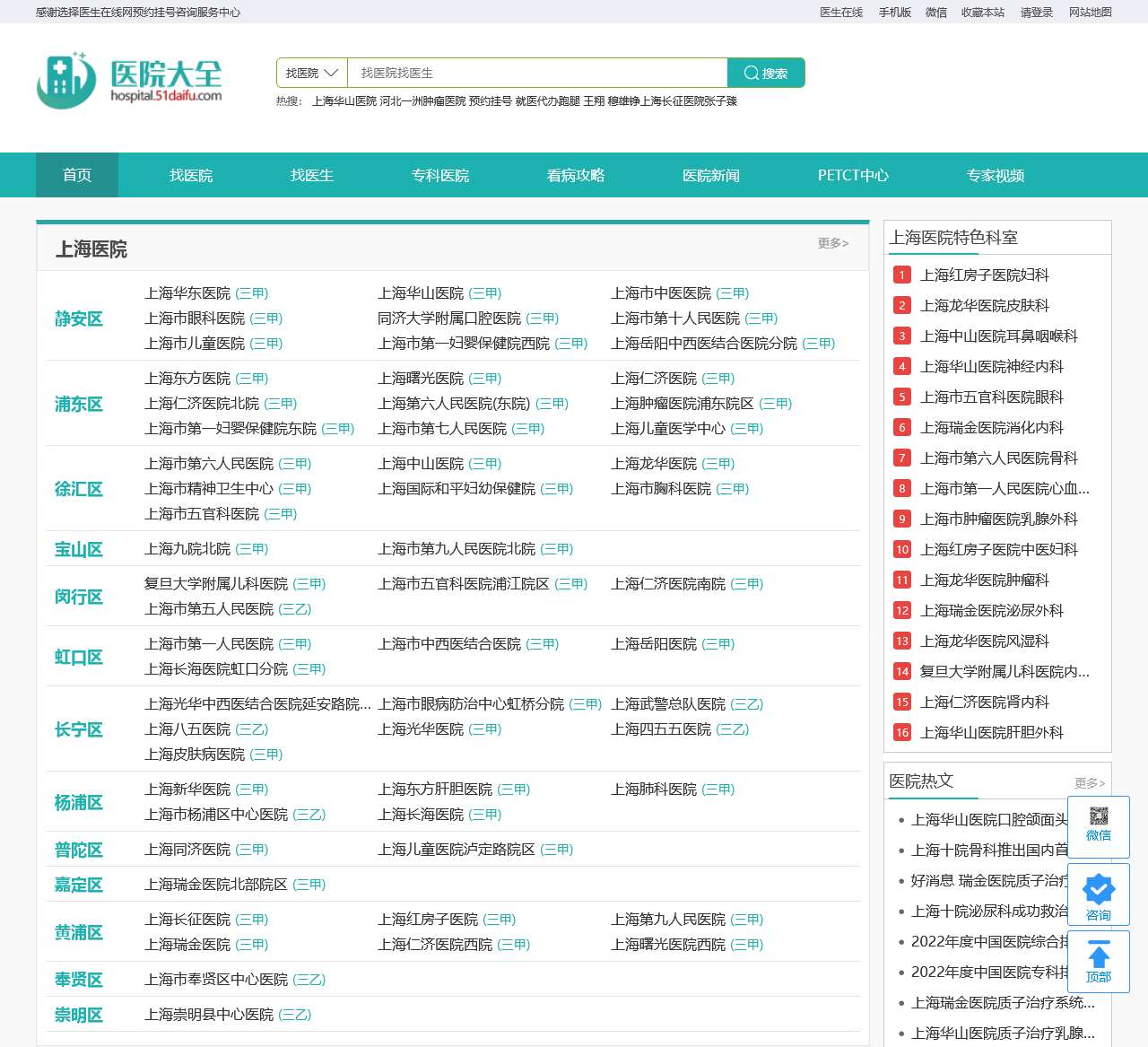Click hot search term 预约挂号
The height and width of the screenshot is (1047, 1148).
(491, 101)
